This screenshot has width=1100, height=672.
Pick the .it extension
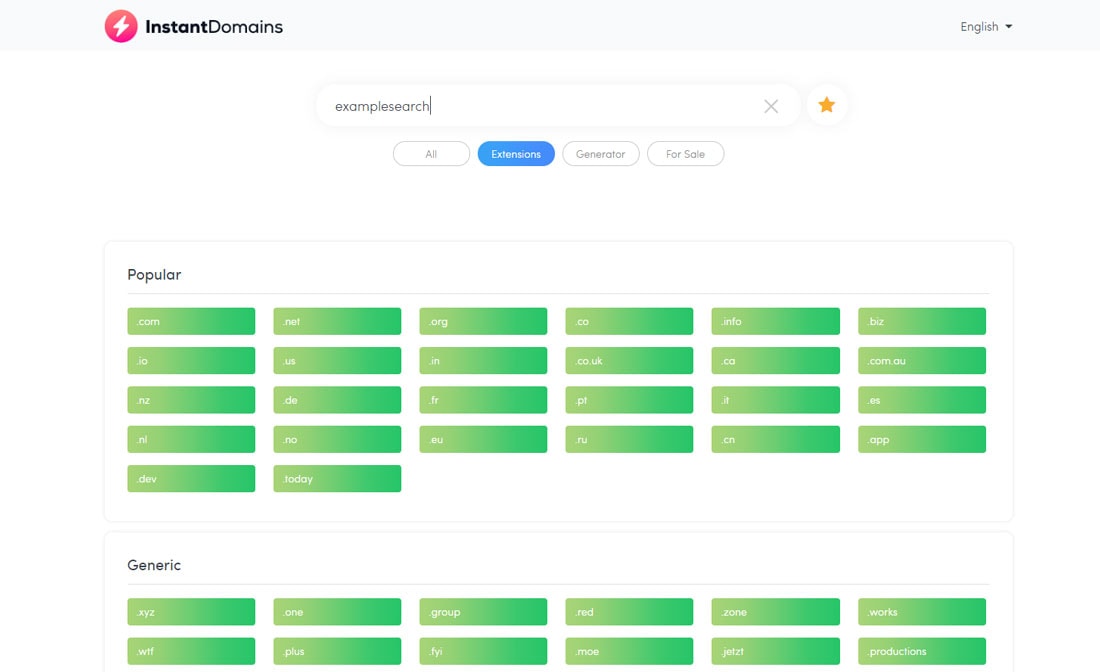pyautogui.click(x=776, y=400)
